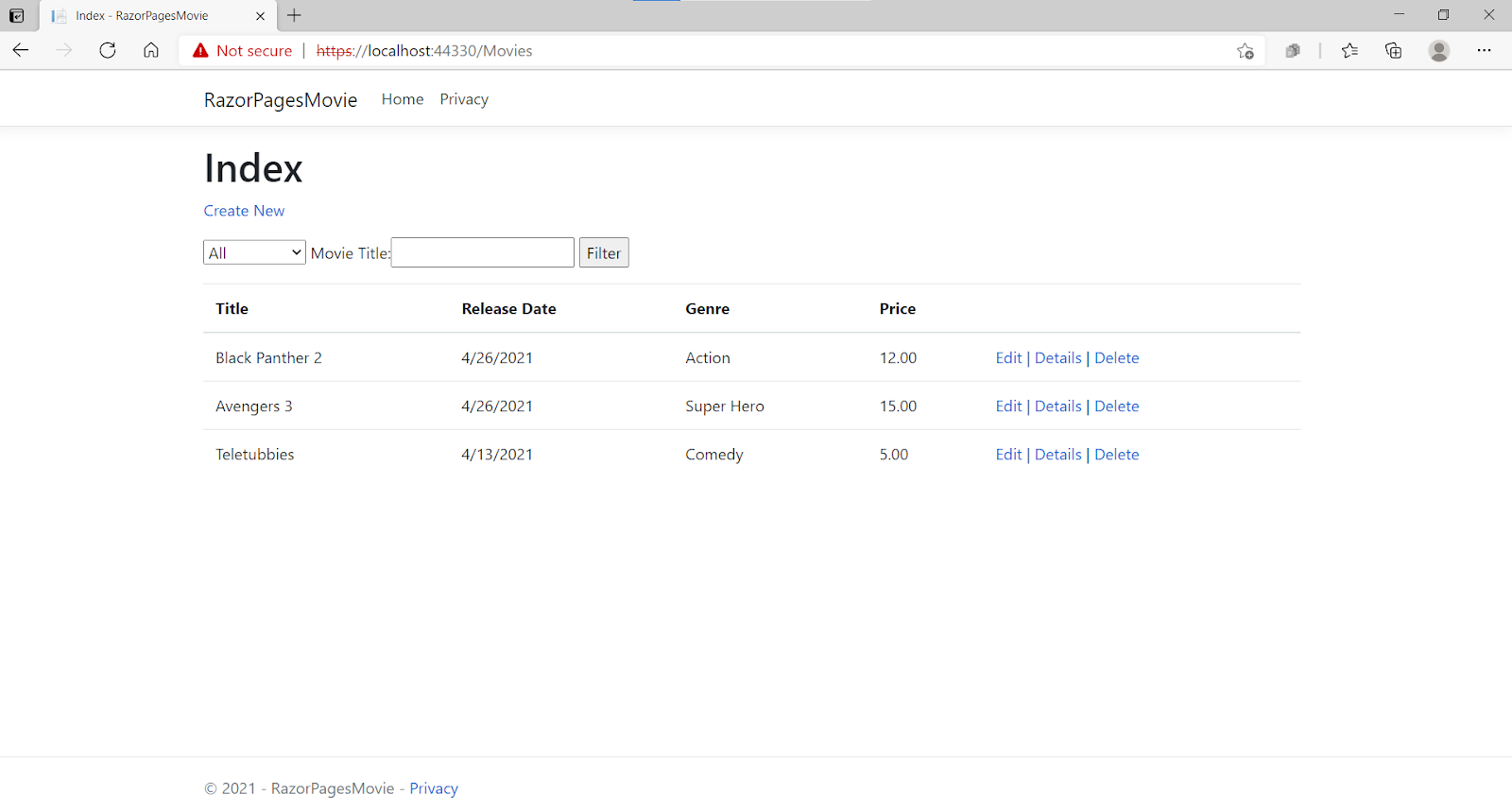
Task: Delete the Black Panther 2 movie
Action: (x=1117, y=357)
